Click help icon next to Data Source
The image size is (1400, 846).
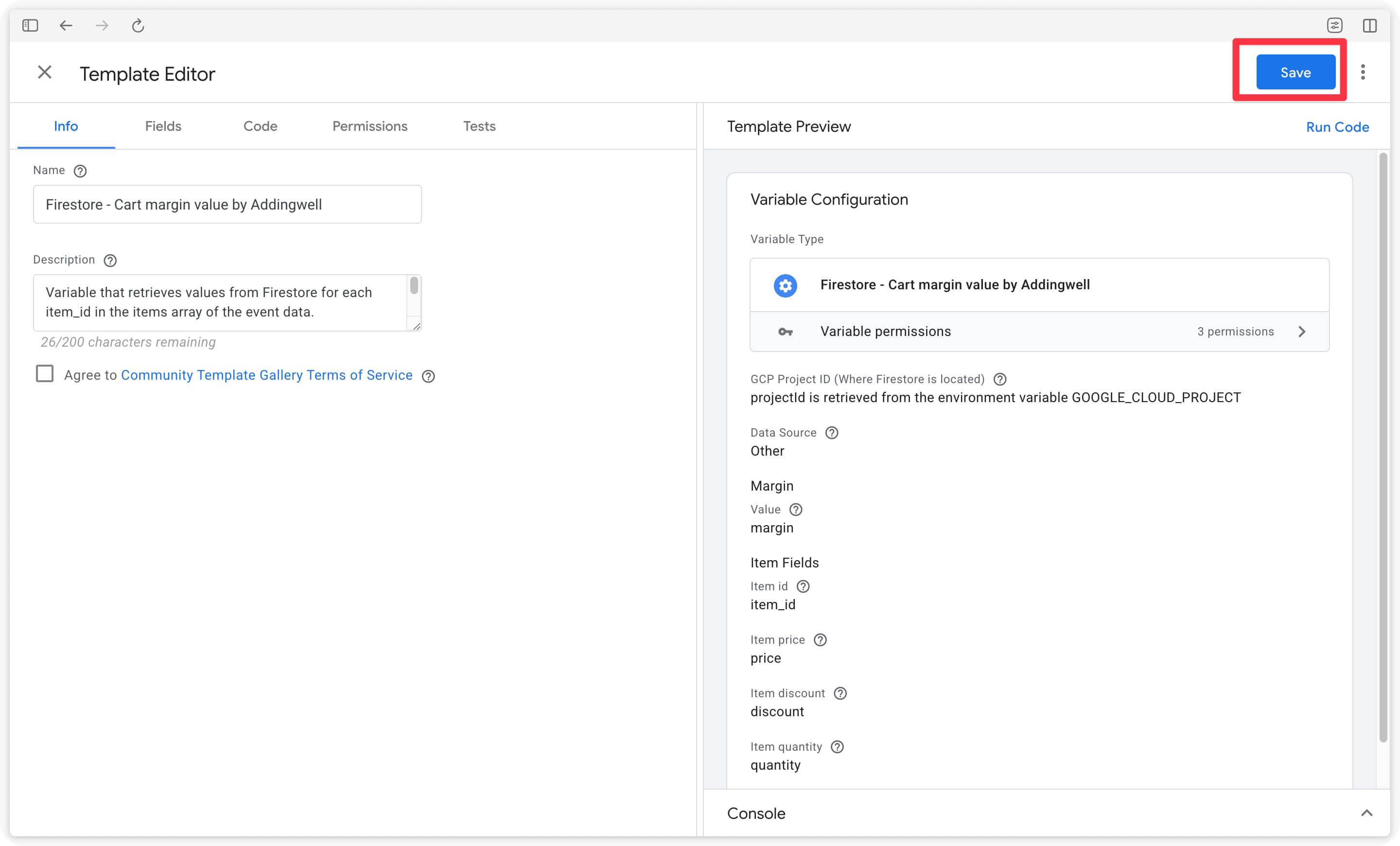(832, 433)
